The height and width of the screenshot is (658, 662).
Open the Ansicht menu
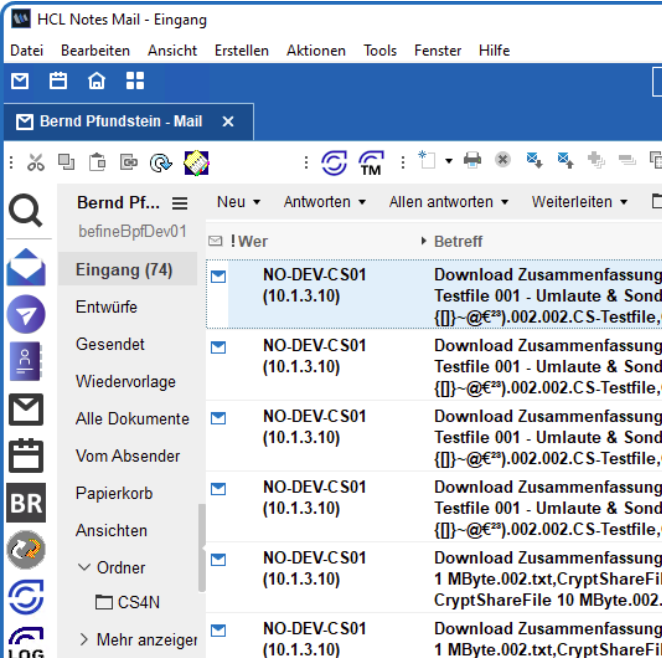pos(172,50)
